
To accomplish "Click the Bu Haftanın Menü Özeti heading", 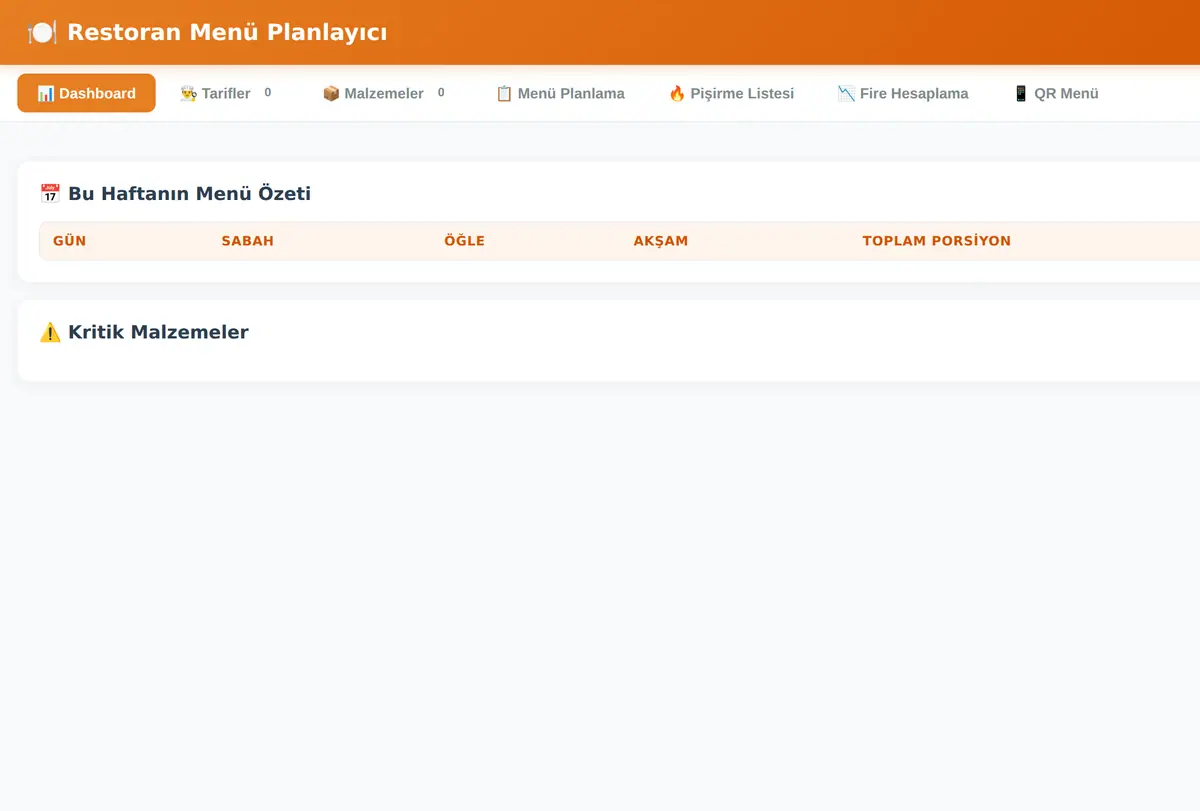I will pyautogui.click(x=189, y=193).
